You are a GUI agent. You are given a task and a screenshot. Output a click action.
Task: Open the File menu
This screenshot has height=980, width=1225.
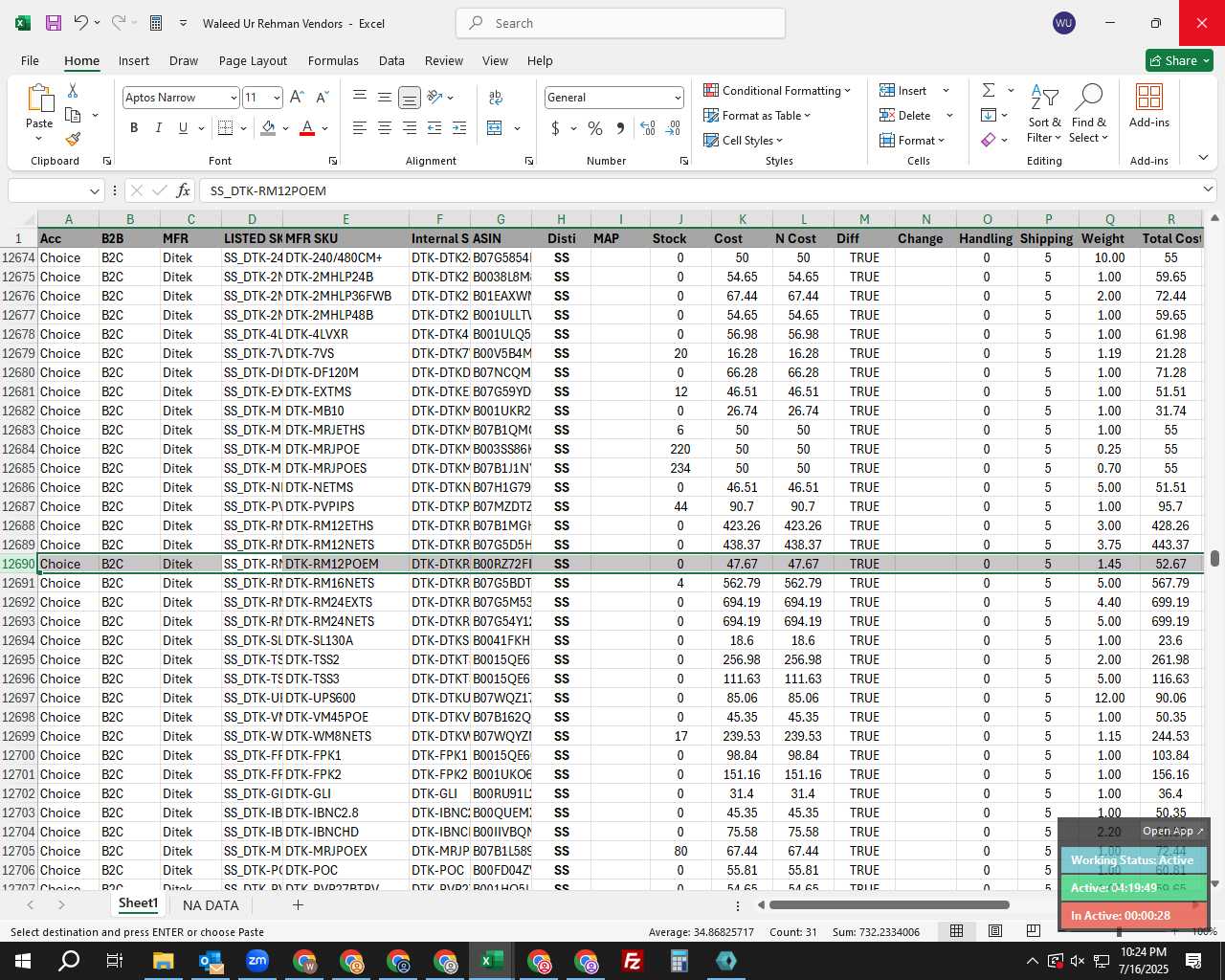tap(30, 60)
